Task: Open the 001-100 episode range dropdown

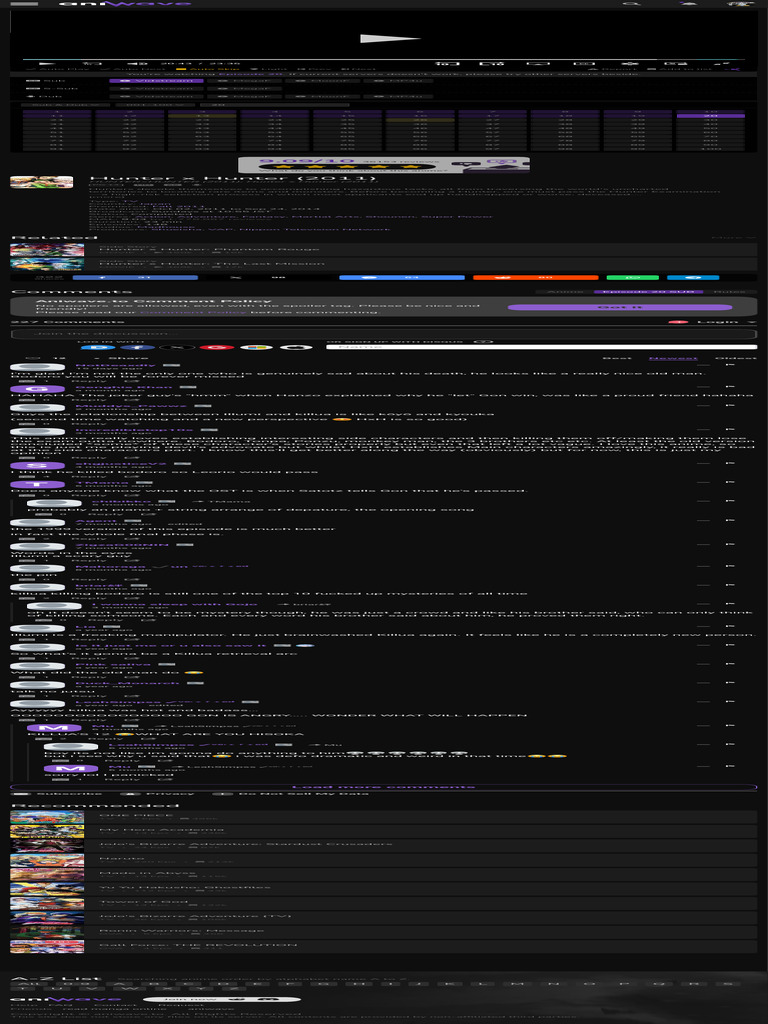Action: point(155,104)
